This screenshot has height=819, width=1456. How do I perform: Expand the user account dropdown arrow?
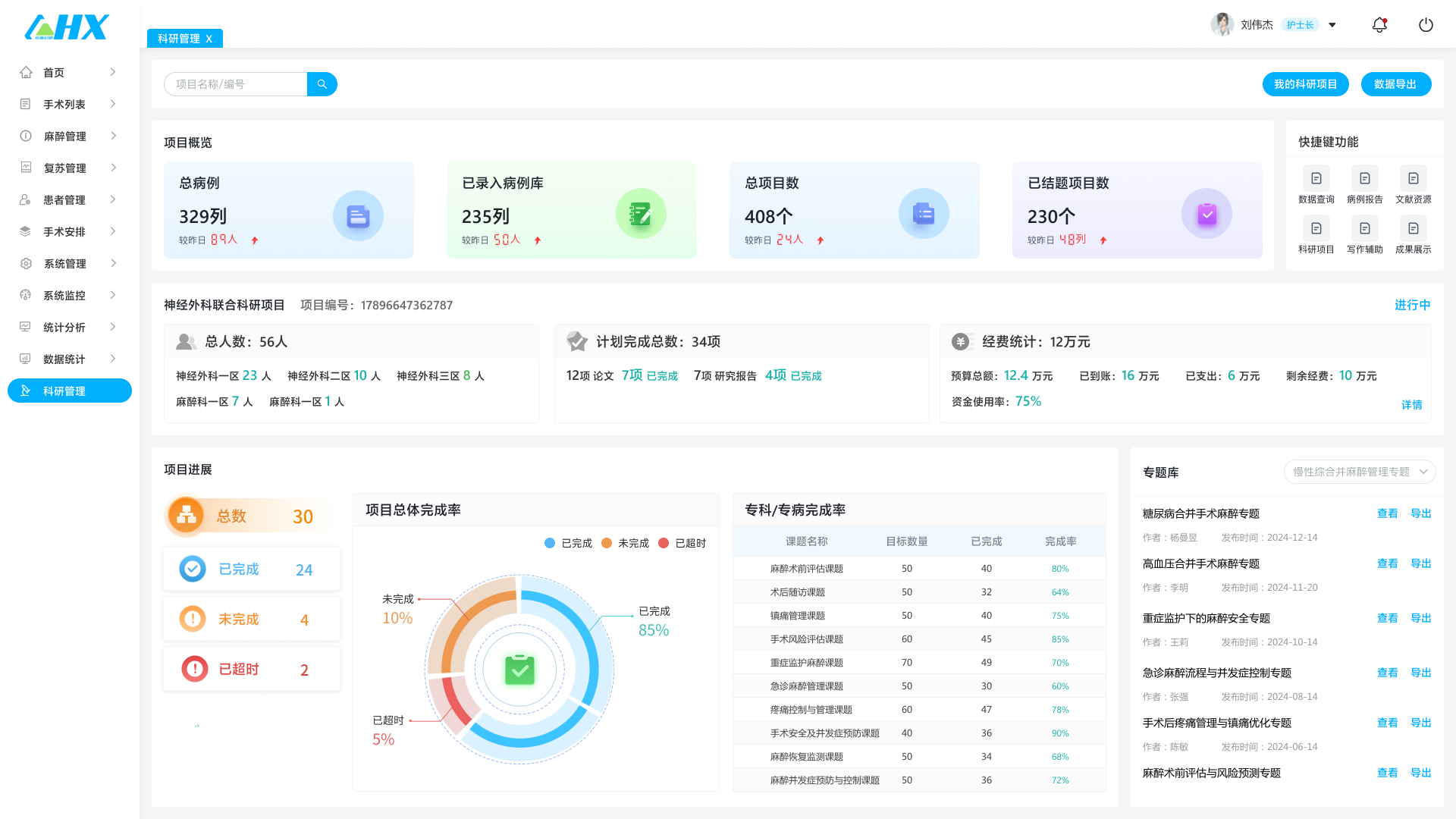(1332, 25)
